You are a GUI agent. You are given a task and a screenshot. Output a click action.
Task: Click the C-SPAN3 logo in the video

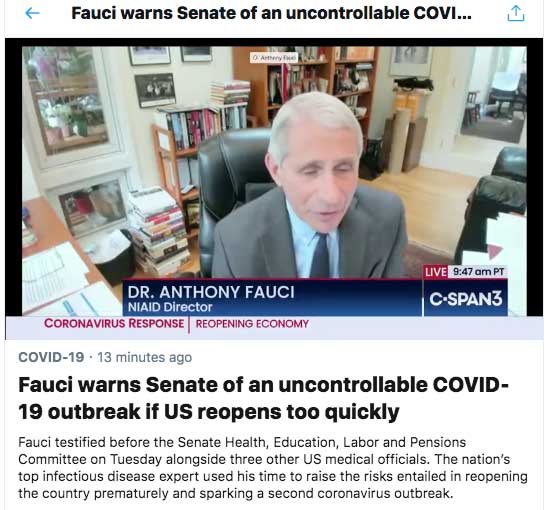click(466, 298)
